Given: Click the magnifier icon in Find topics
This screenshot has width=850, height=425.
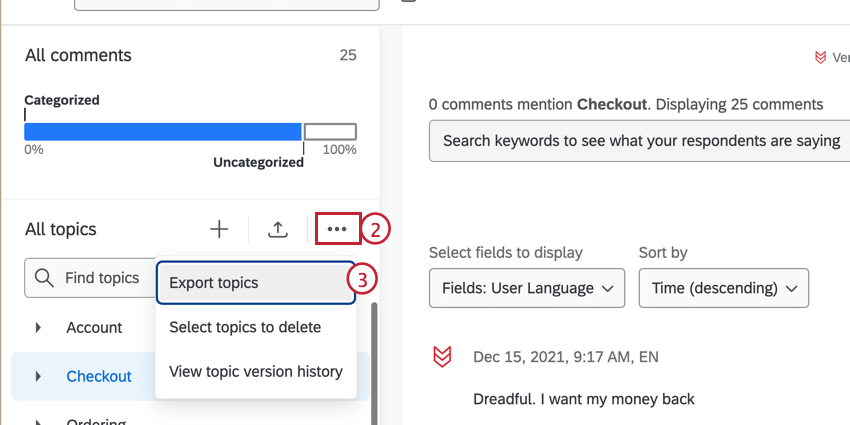Looking at the screenshot, I should [x=44, y=278].
